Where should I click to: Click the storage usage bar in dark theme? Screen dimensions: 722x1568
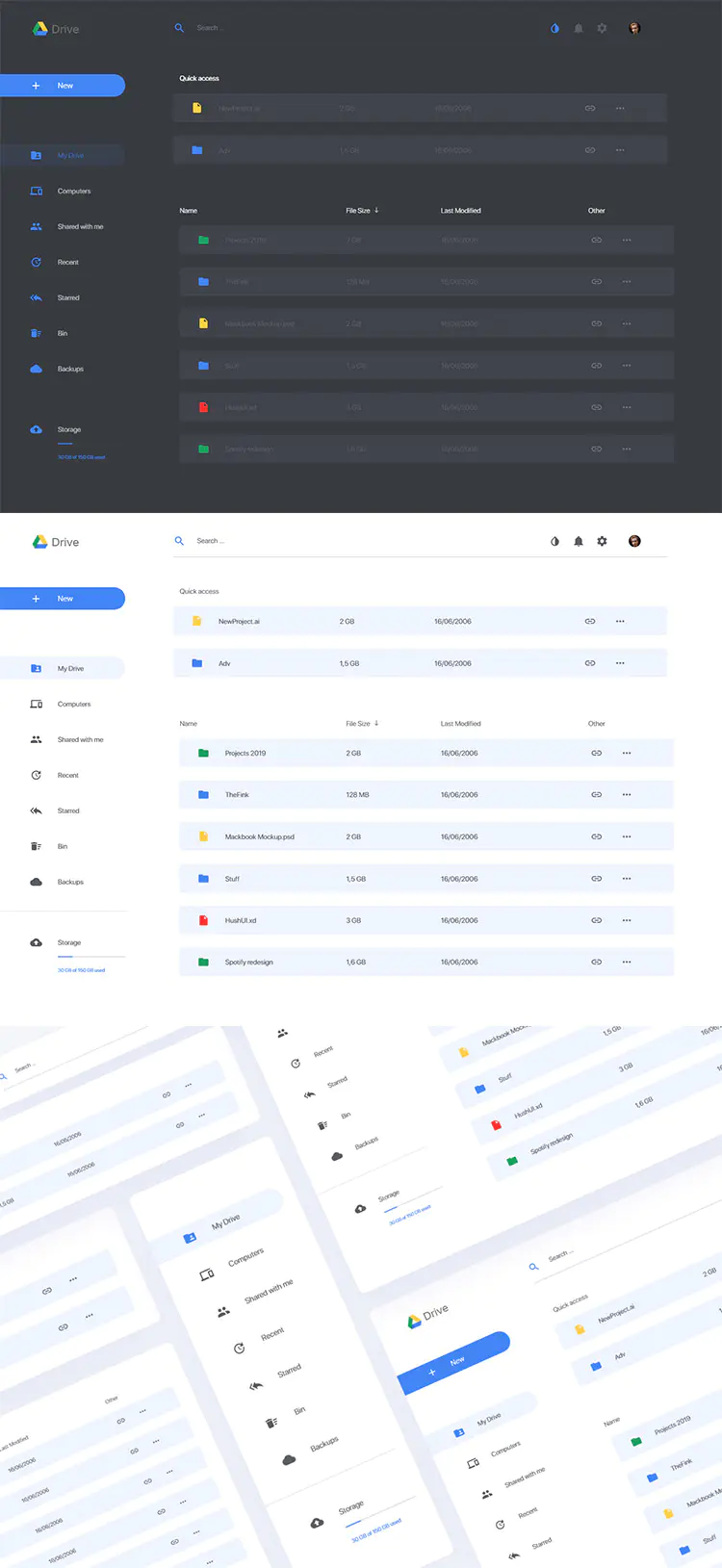pos(65,443)
